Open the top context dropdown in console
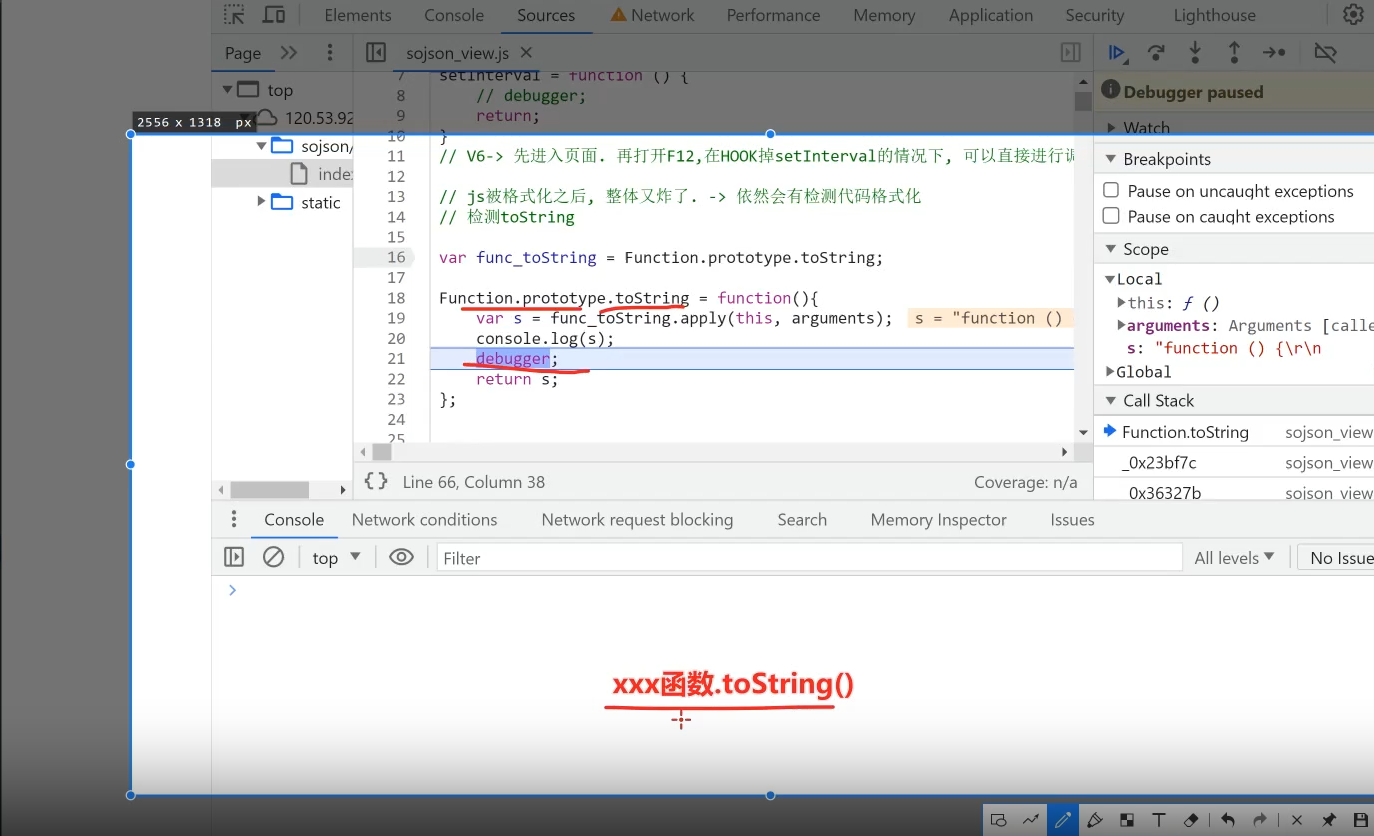 coord(336,557)
